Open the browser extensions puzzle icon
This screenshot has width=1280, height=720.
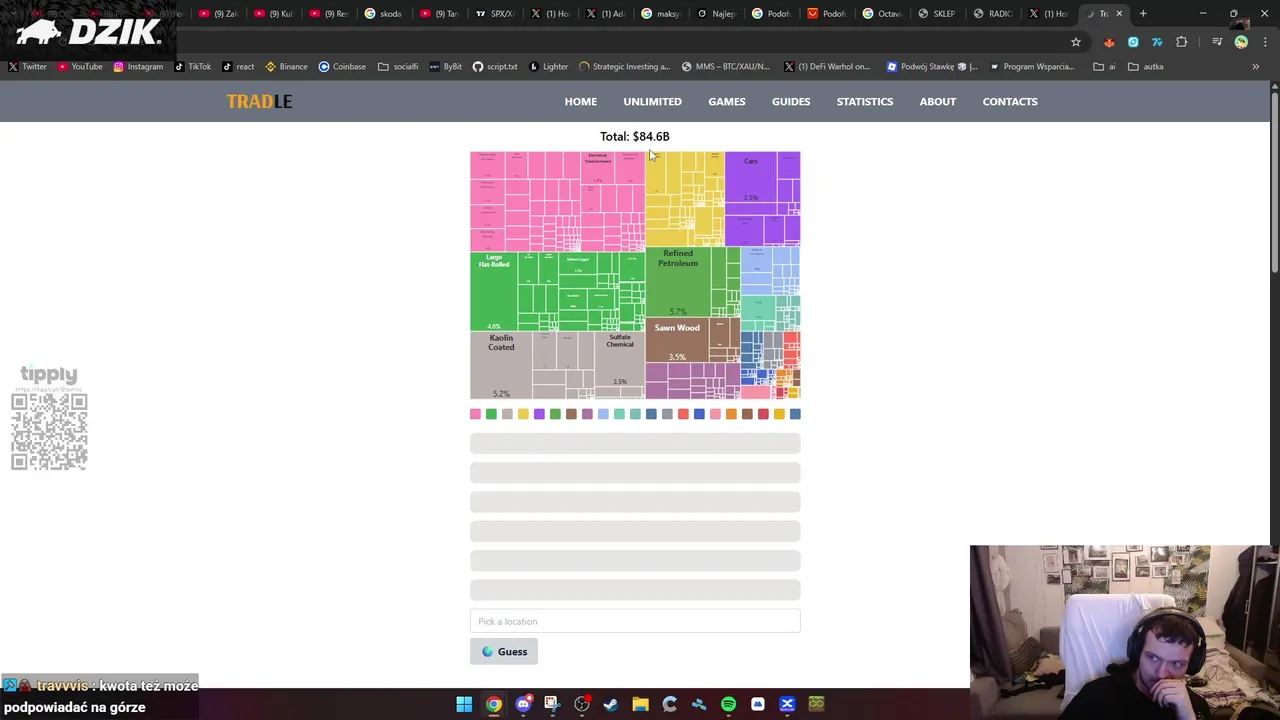coord(1182,42)
